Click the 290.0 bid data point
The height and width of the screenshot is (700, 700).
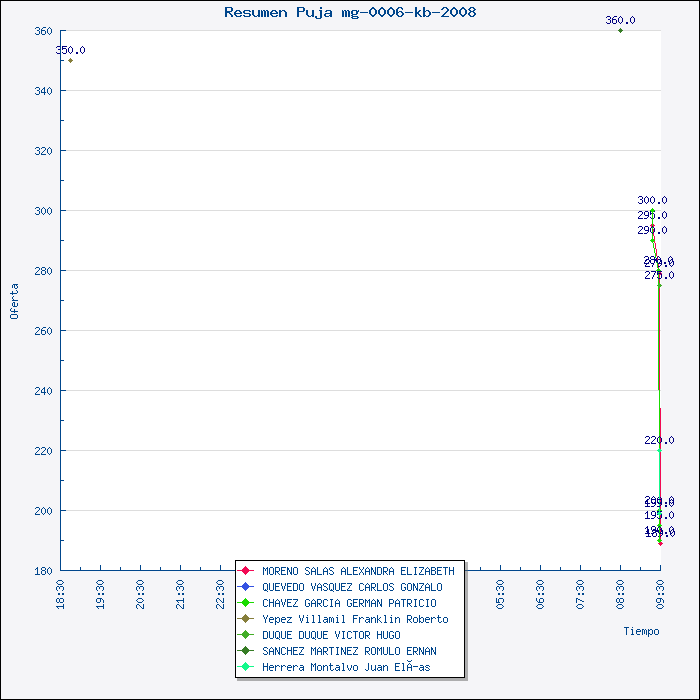(x=652, y=241)
